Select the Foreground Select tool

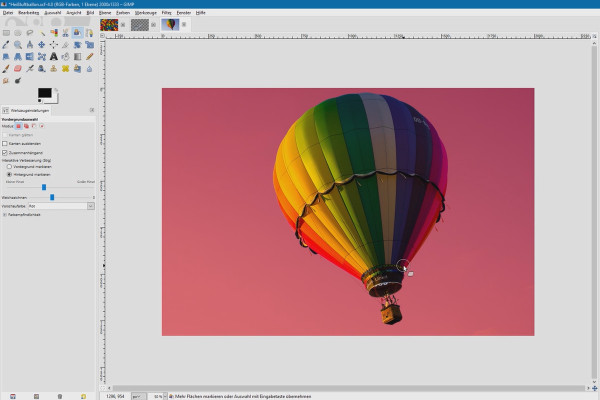tap(77, 33)
